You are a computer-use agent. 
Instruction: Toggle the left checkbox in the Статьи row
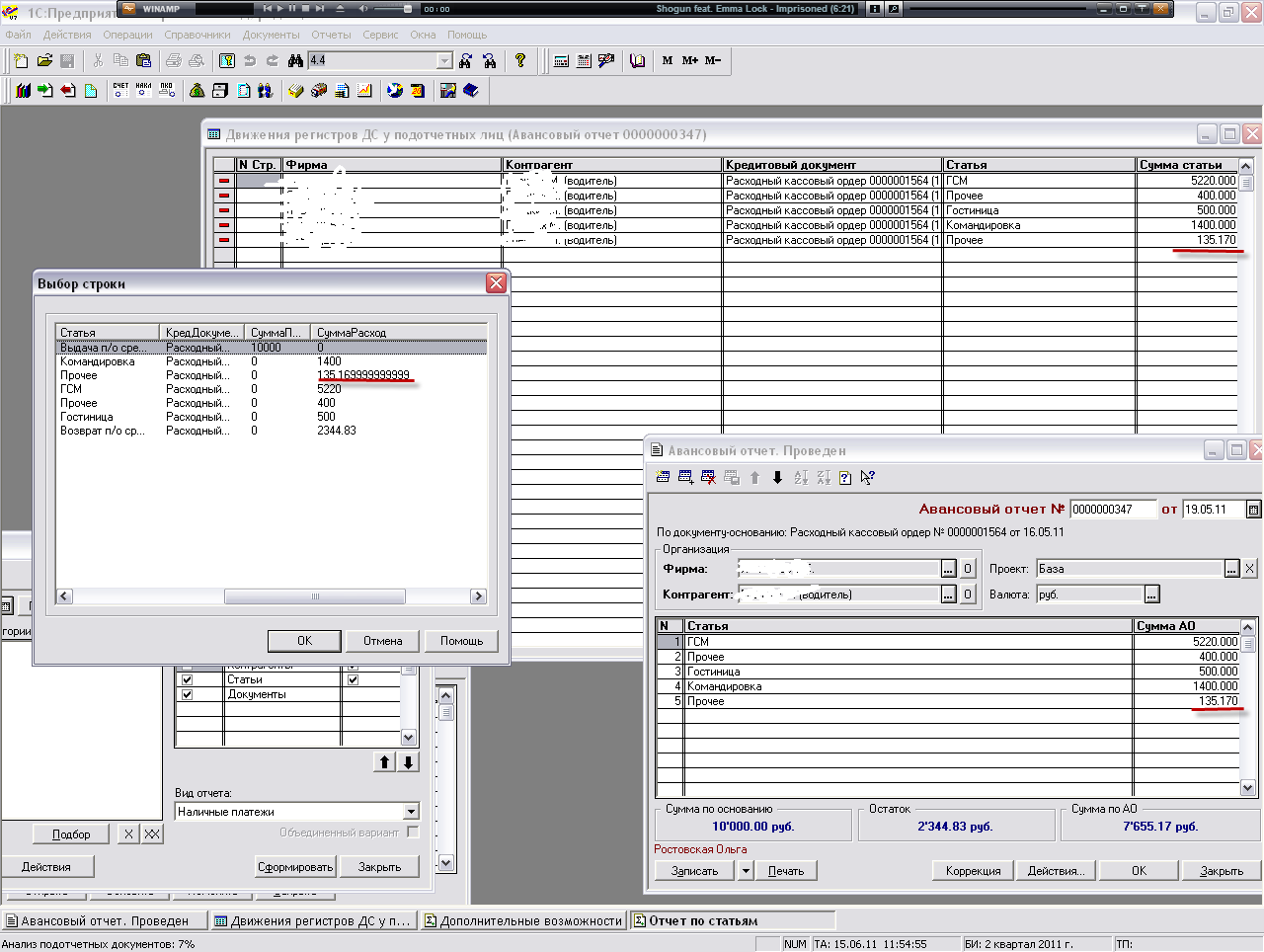[187, 679]
